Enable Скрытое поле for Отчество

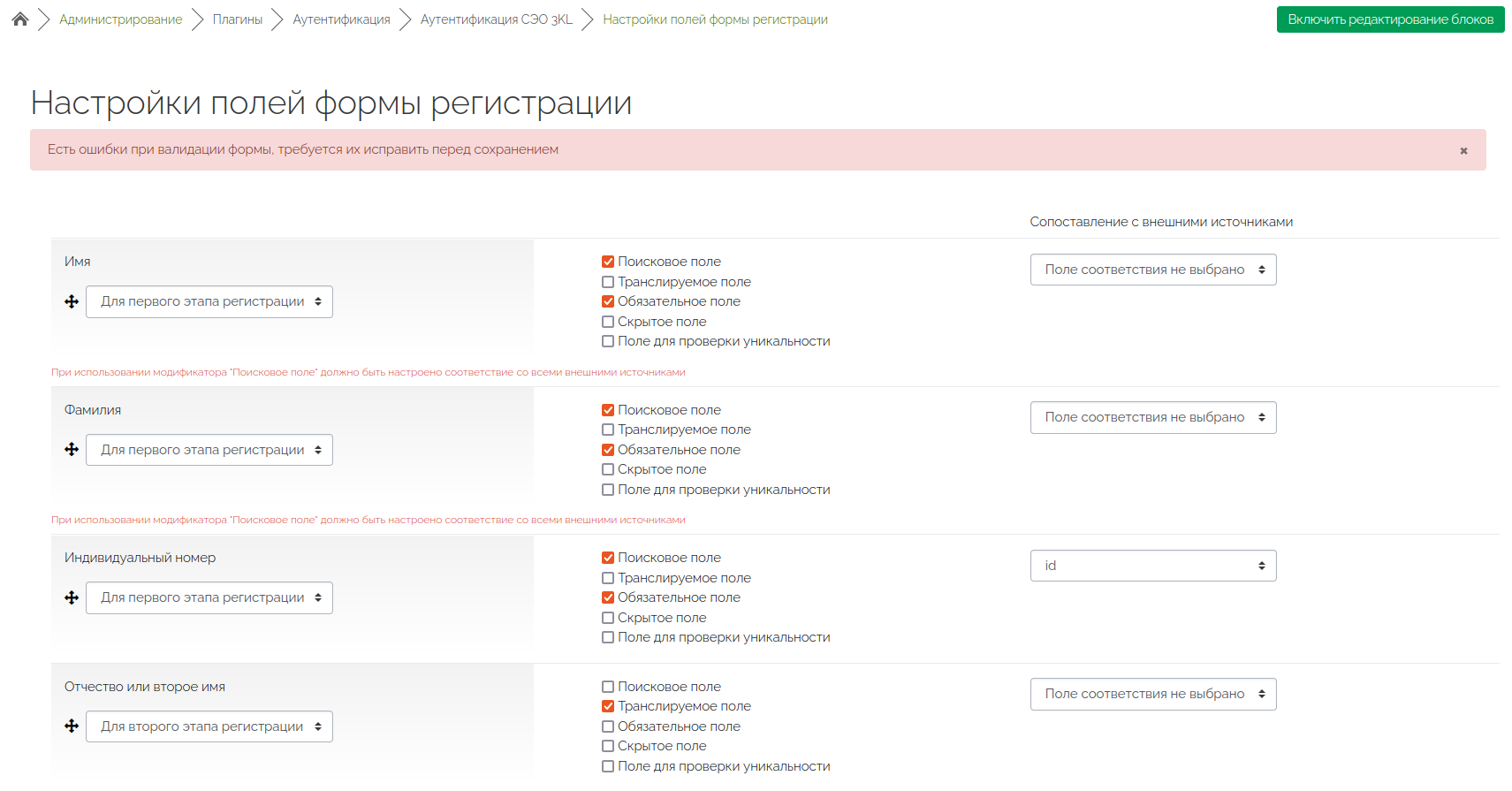click(608, 746)
